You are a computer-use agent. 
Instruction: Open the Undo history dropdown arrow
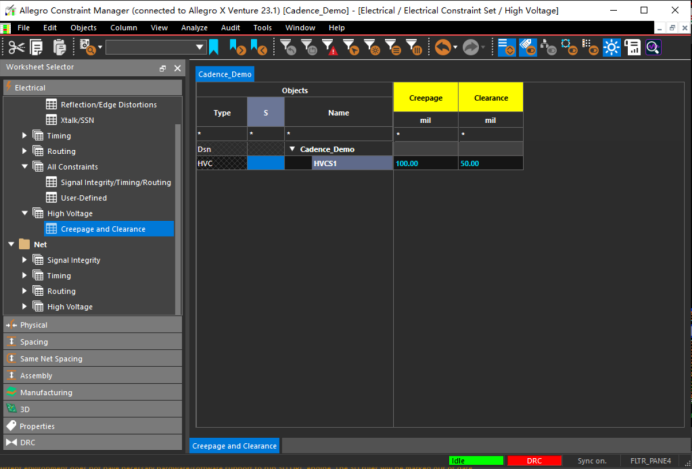click(455, 47)
